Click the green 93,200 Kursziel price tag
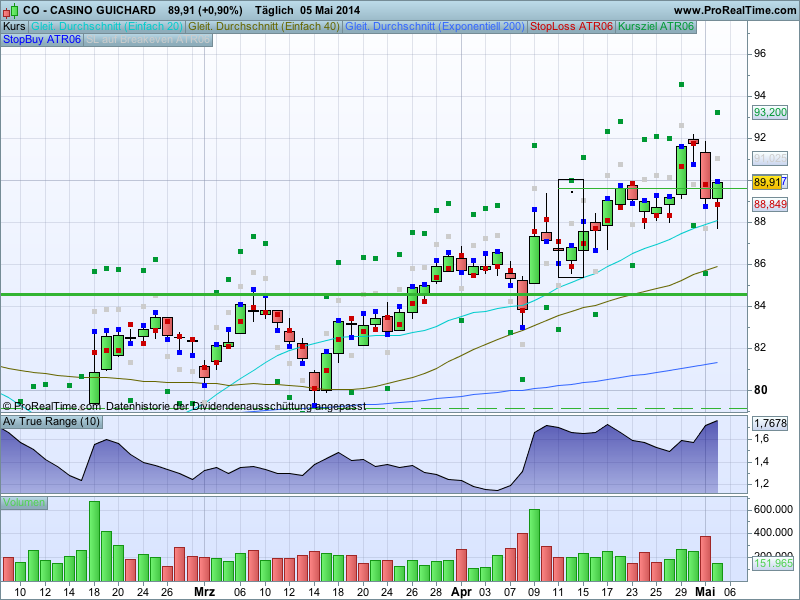Viewport: 800px width, 600px height. pyautogui.click(x=770, y=112)
